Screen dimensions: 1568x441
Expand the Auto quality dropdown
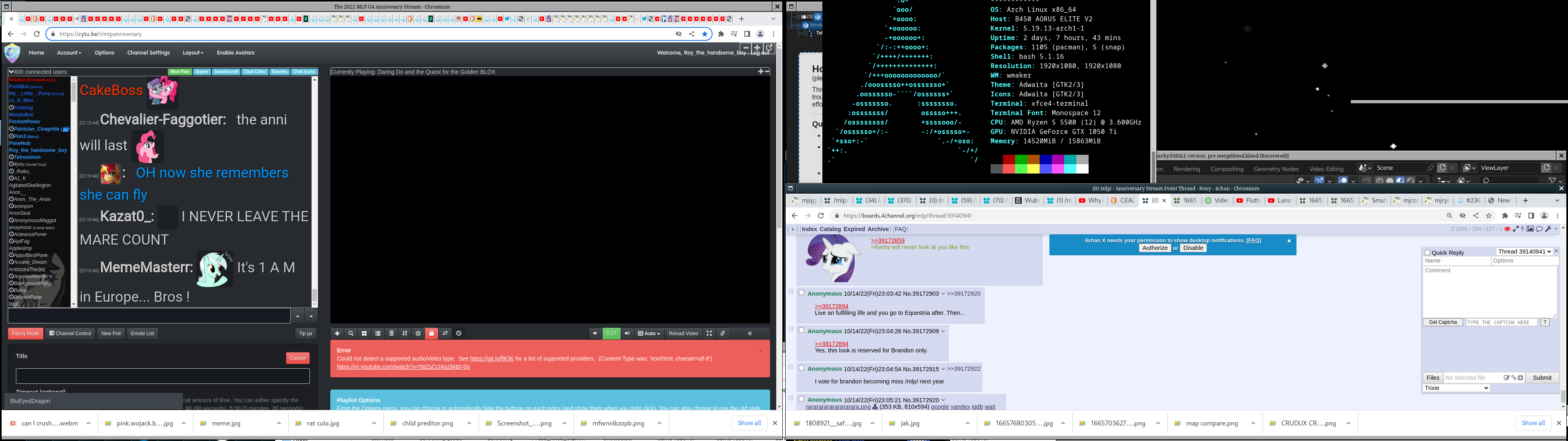(649, 333)
